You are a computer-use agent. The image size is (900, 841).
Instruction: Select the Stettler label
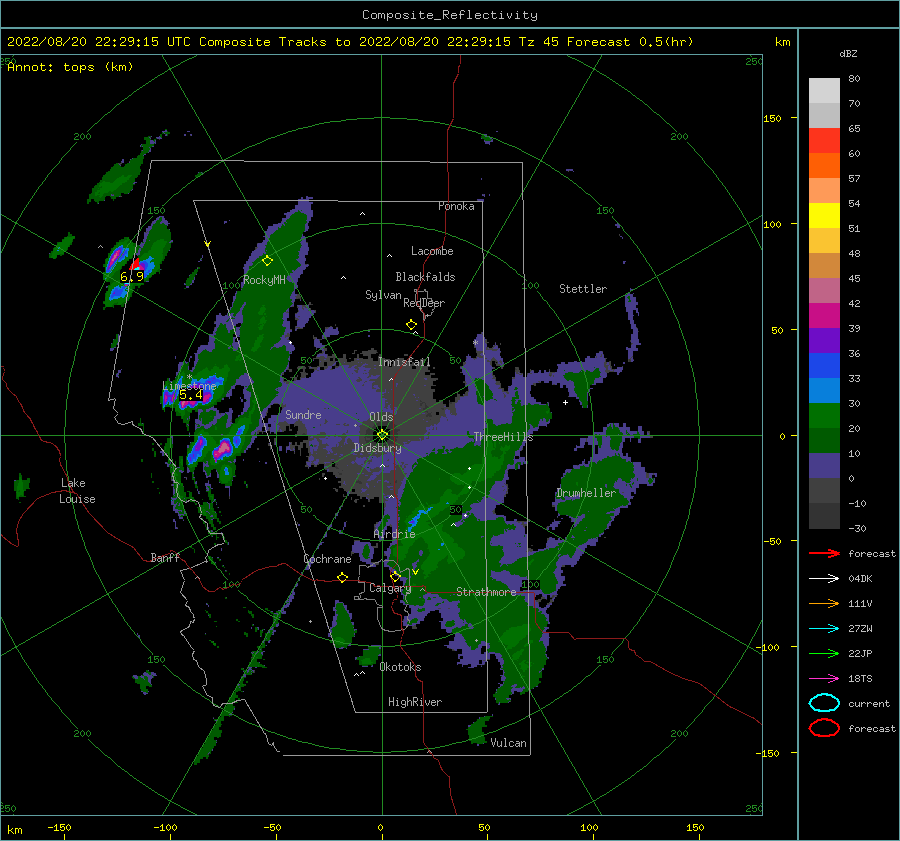583,289
